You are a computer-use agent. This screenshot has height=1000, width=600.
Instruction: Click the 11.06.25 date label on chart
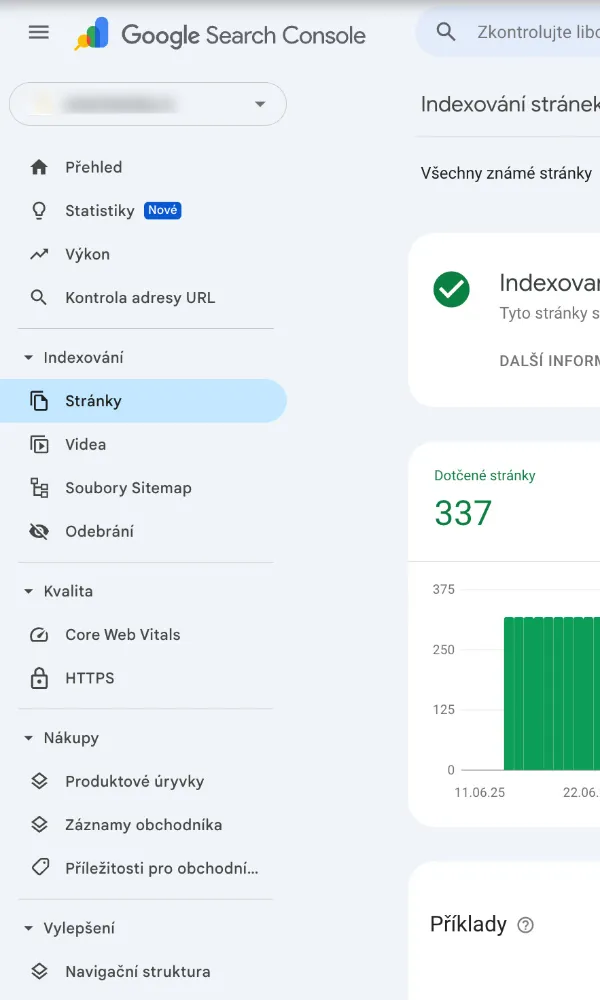pos(479,792)
